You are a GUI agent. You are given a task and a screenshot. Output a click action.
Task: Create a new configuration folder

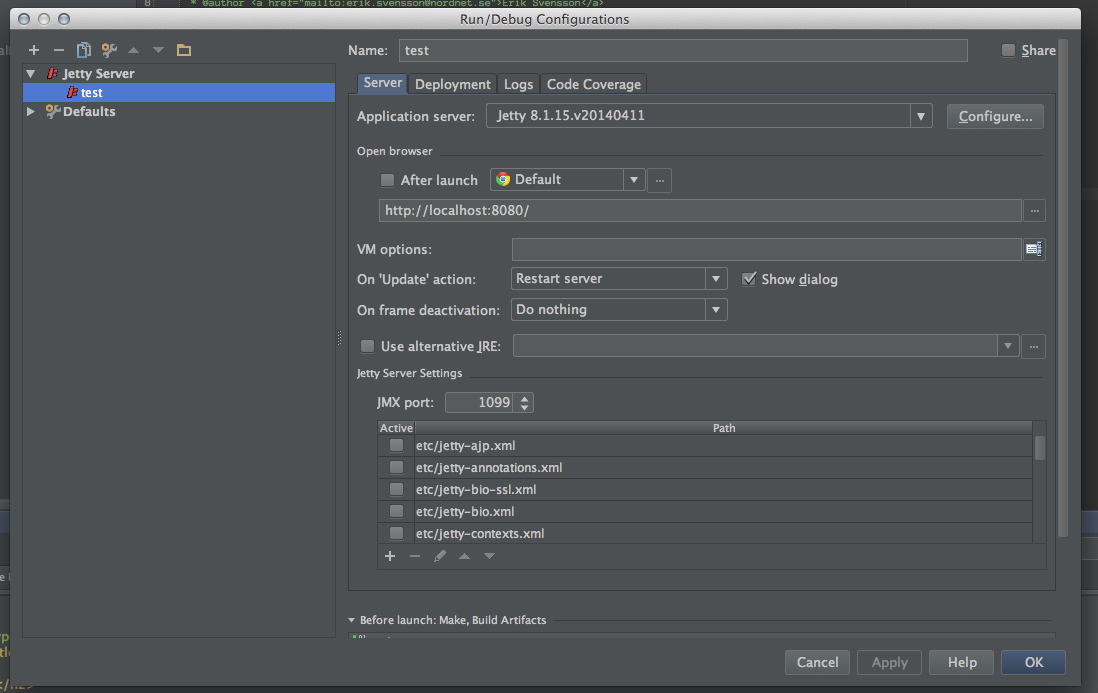(183, 50)
